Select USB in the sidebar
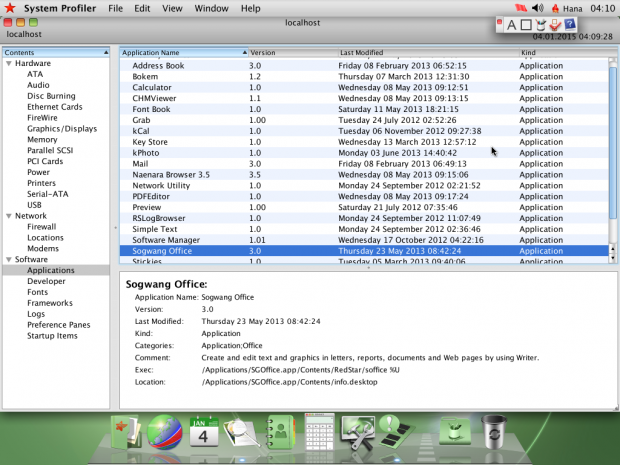The height and width of the screenshot is (465, 620). pos(34,205)
